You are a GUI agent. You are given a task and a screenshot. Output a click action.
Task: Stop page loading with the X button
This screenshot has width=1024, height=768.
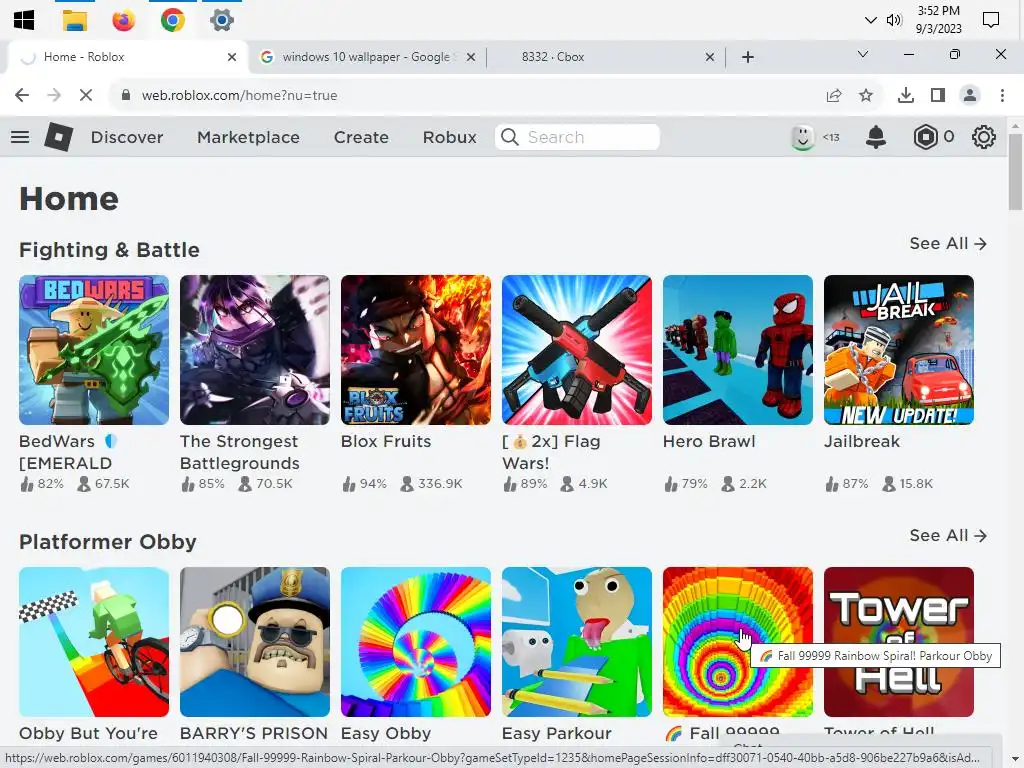tap(86, 95)
